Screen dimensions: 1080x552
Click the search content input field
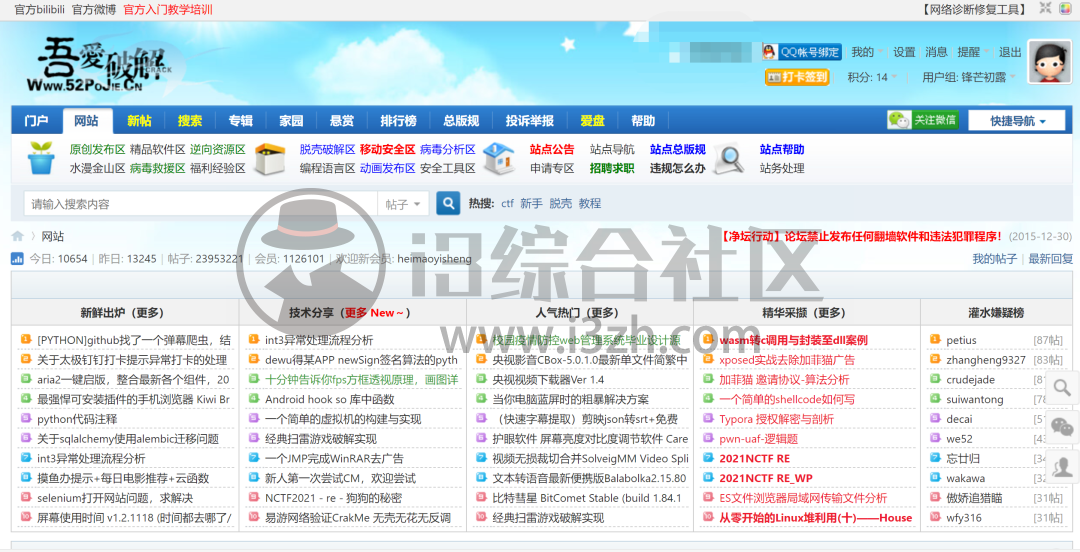(x=200, y=204)
